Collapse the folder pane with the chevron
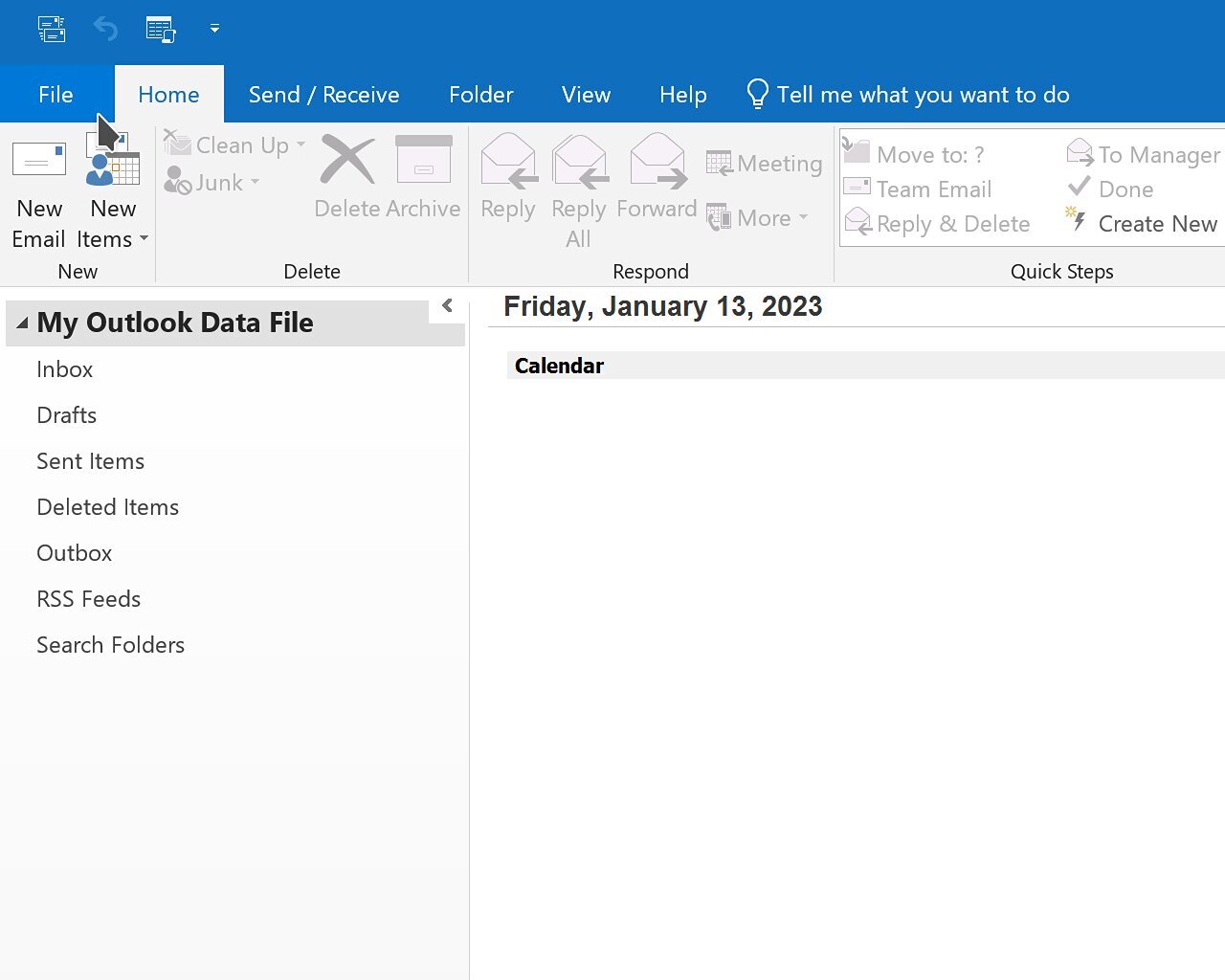Image resolution: width=1225 pixels, height=980 pixels. [446, 304]
